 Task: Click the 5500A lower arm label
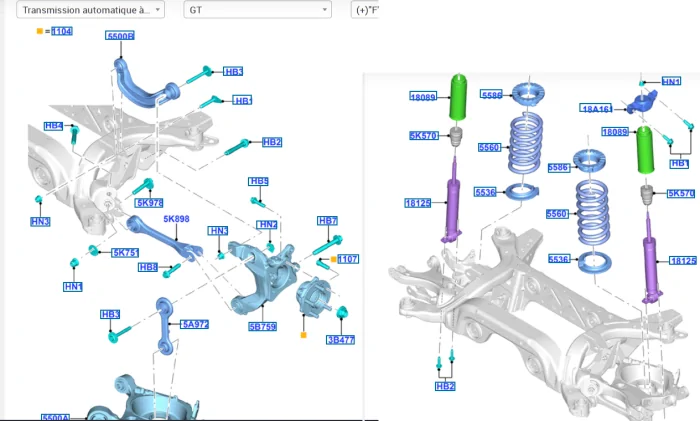[55, 417]
